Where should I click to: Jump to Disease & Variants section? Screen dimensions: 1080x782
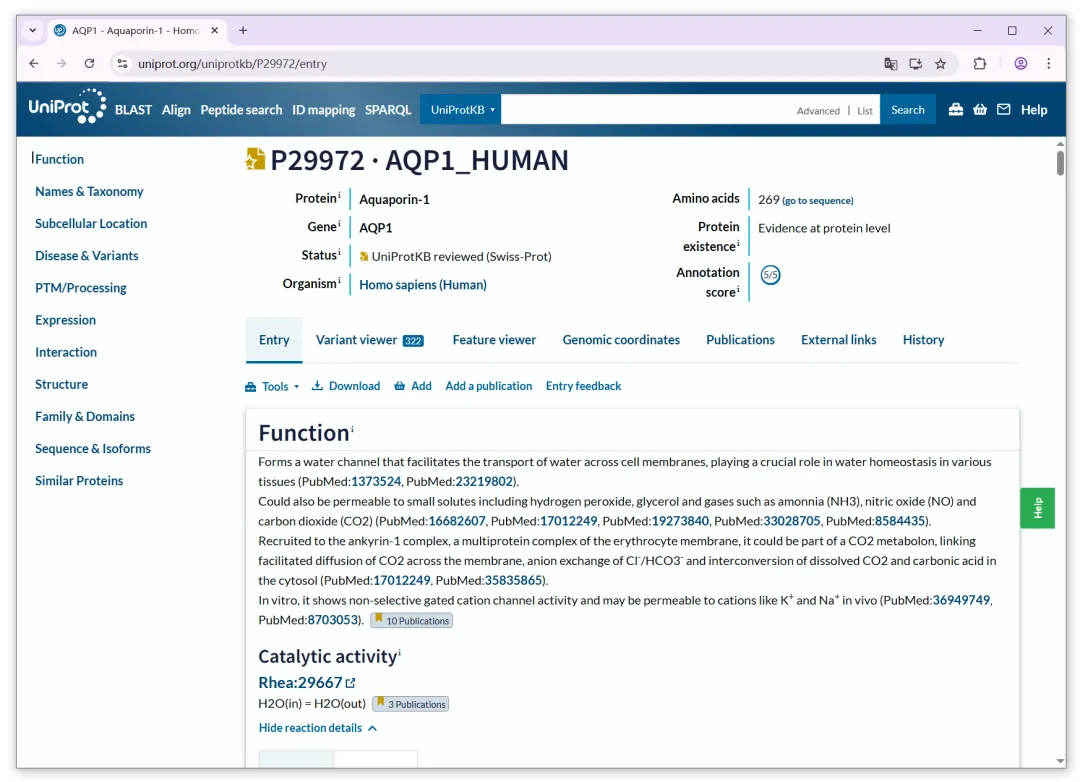click(x=87, y=256)
